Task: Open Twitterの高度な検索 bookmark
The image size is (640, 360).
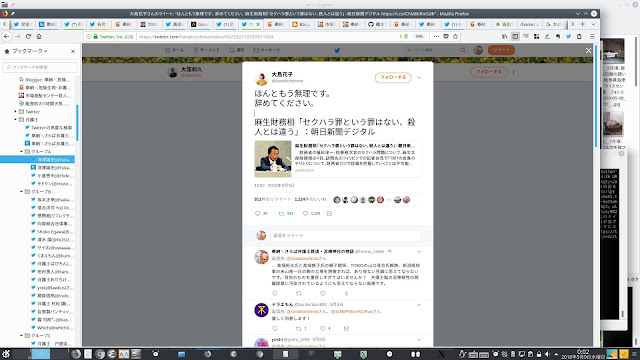Action: pos(49,128)
